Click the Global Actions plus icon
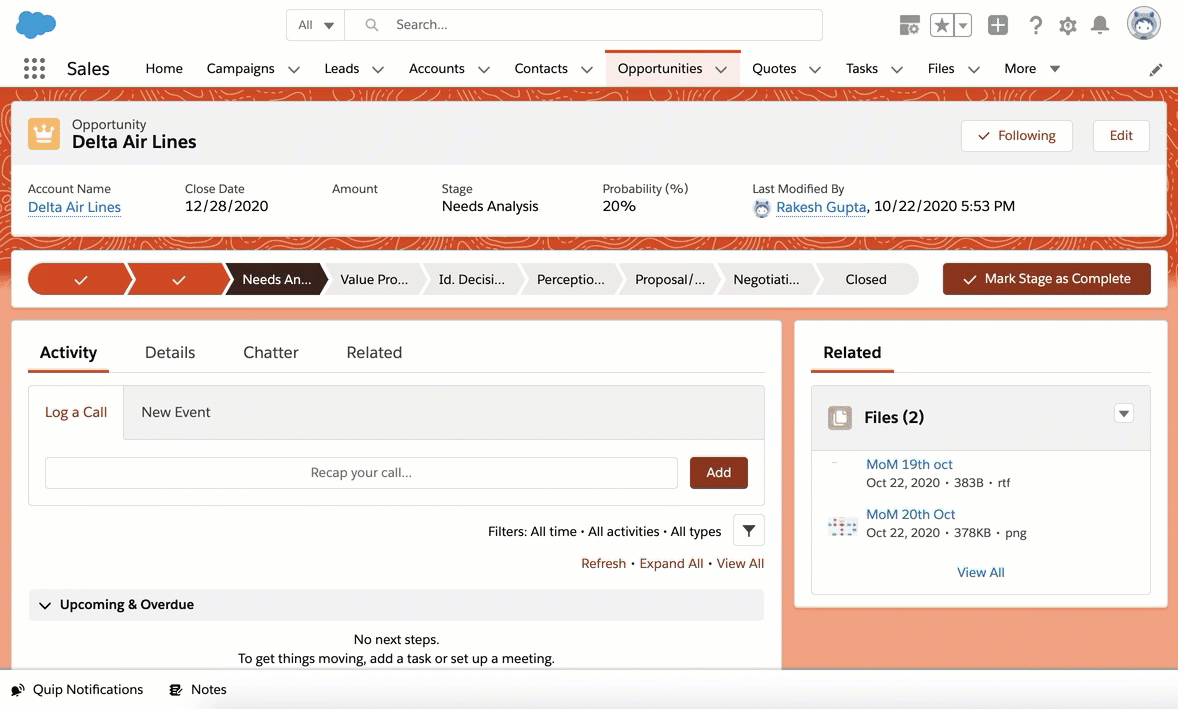 point(998,25)
